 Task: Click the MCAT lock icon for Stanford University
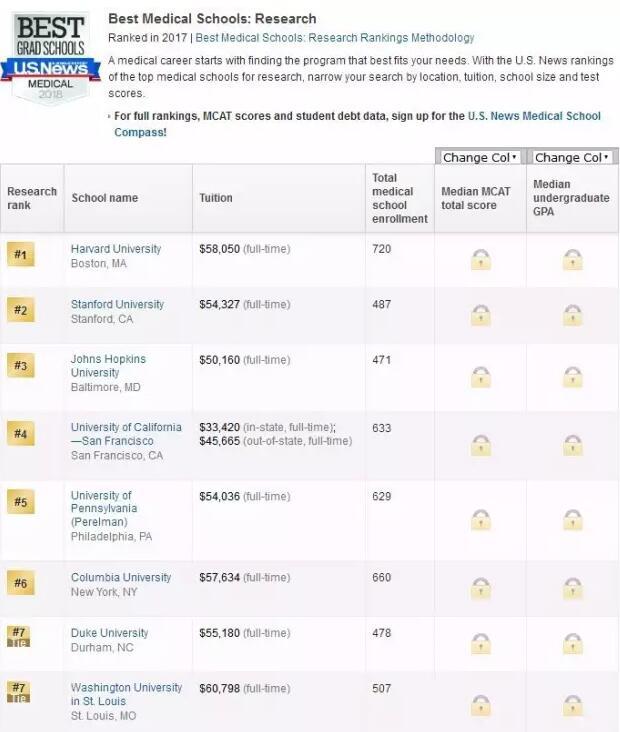tap(481, 315)
